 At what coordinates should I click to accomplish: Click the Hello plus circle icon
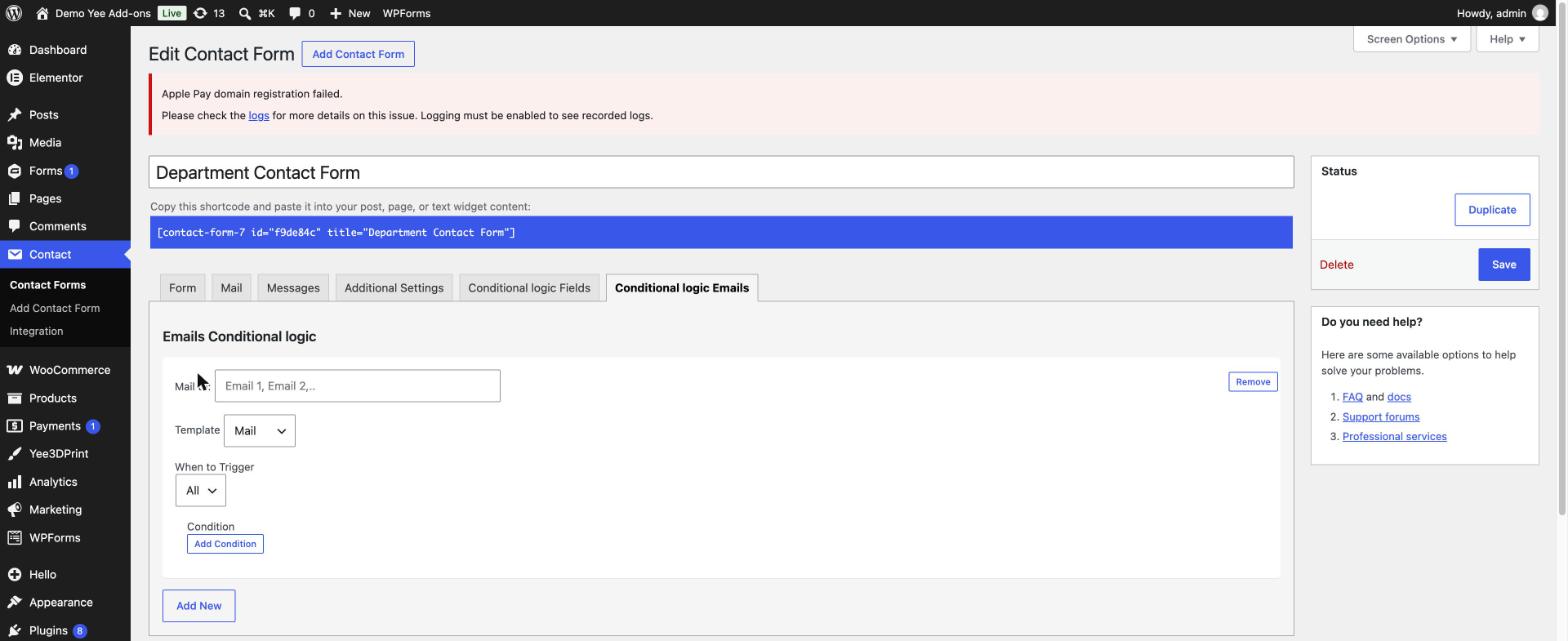pyautogui.click(x=14, y=575)
